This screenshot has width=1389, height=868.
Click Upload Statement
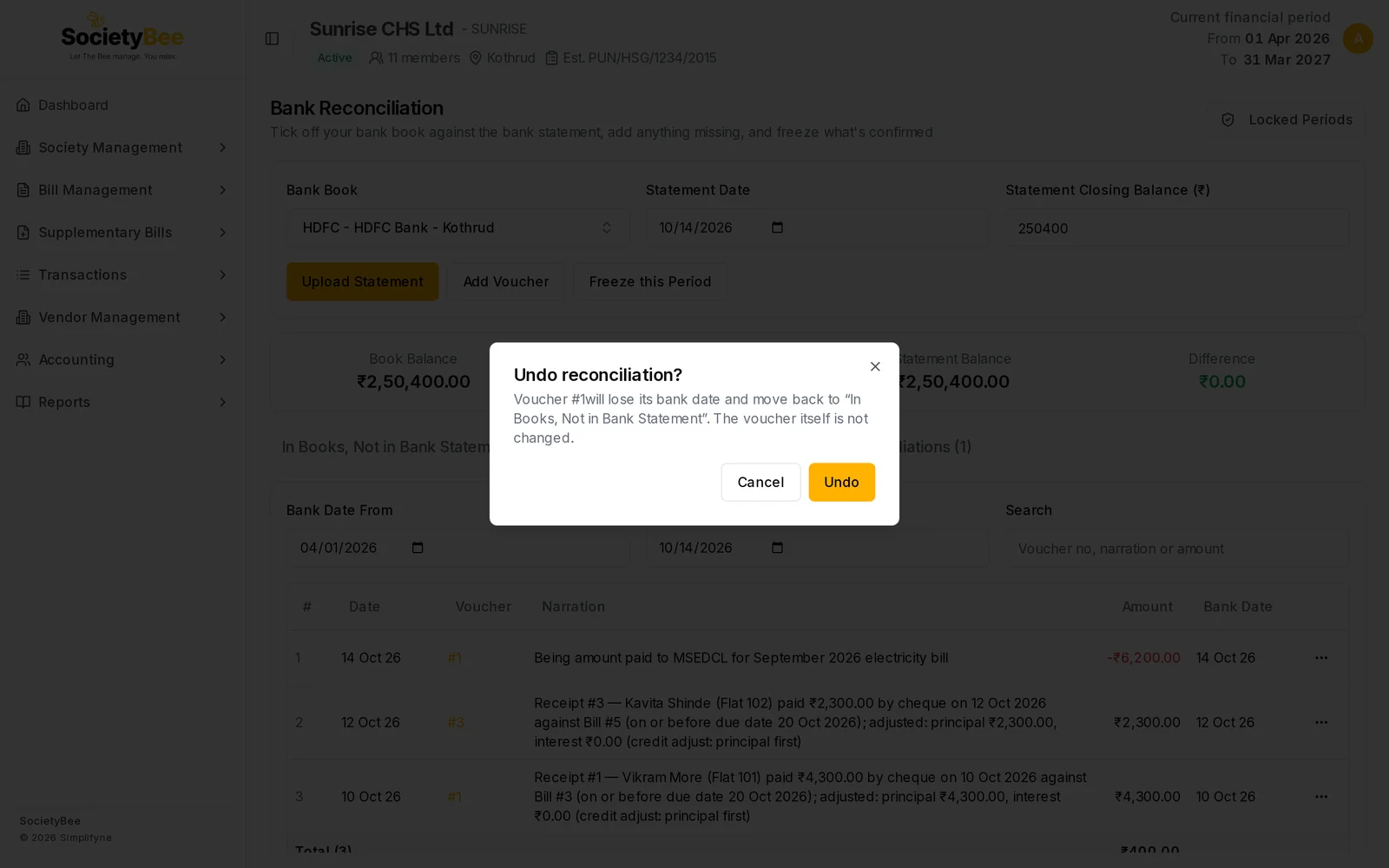click(363, 282)
